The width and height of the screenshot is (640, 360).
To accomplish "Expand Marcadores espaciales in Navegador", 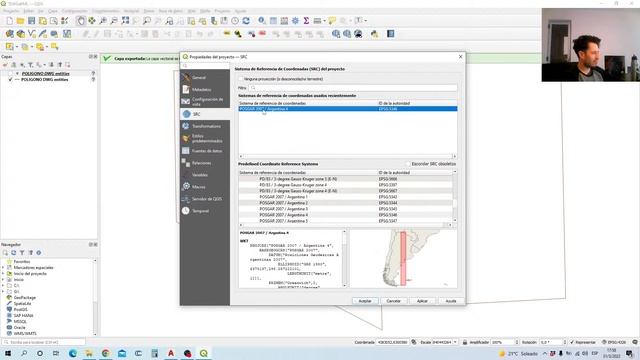I will click(x=3, y=268).
